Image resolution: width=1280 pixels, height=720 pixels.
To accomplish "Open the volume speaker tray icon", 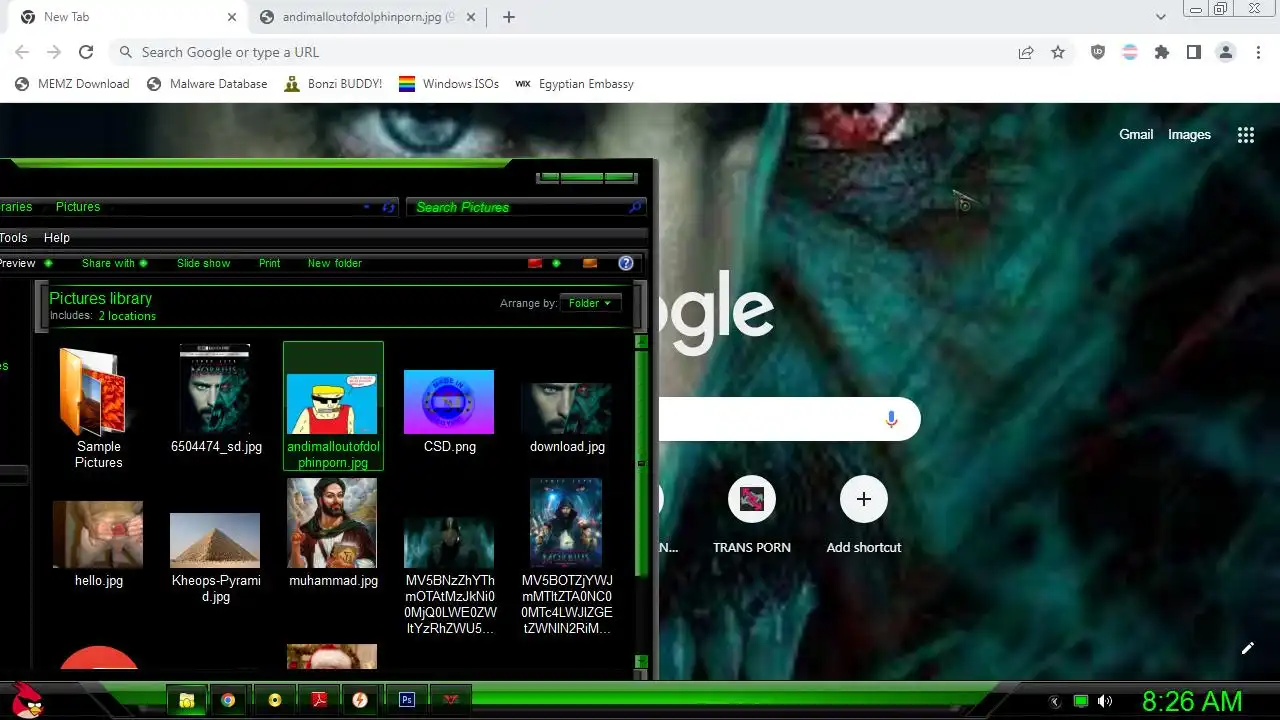I will (x=1105, y=701).
